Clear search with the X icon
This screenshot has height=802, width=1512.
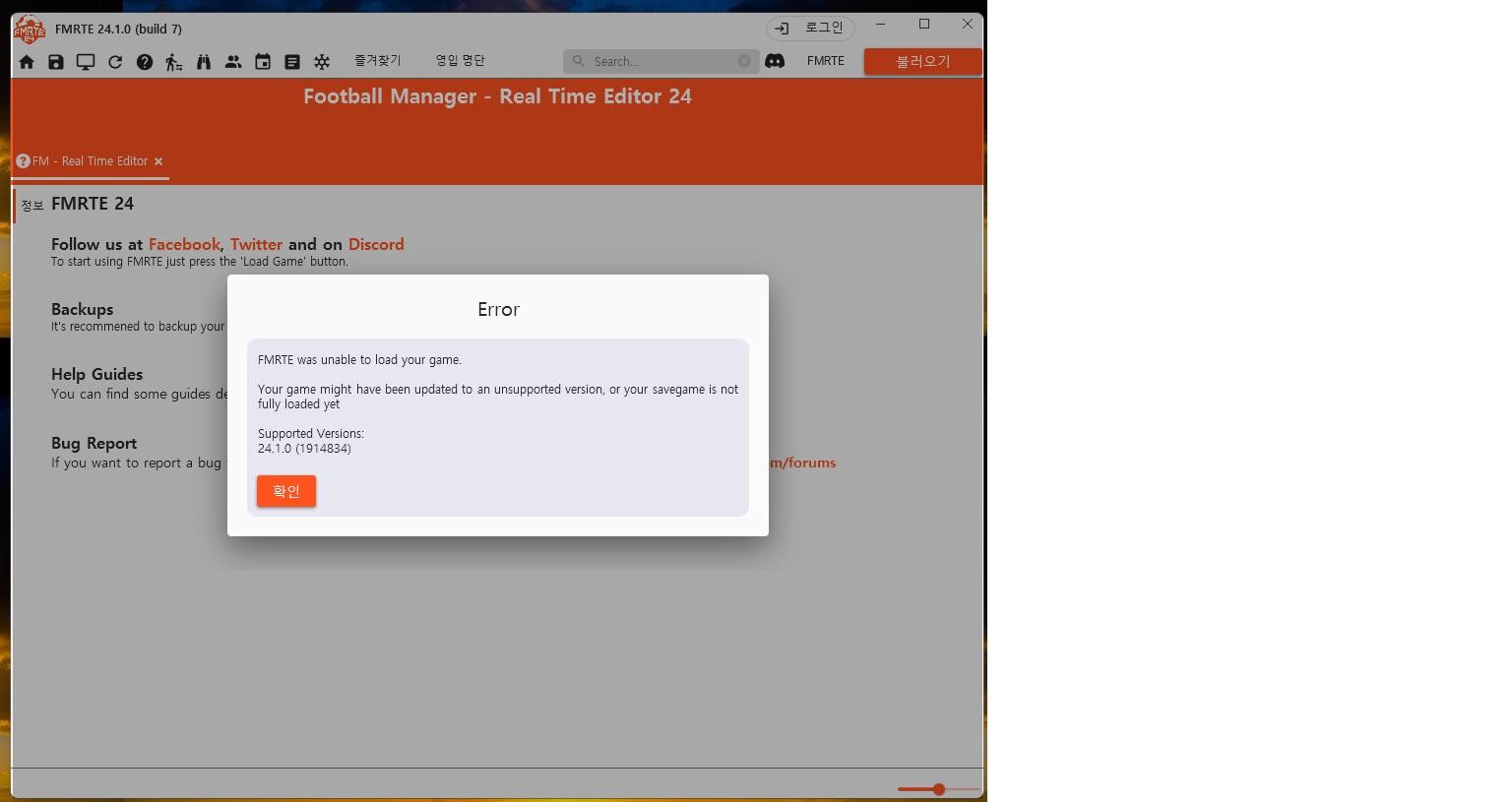(x=744, y=61)
